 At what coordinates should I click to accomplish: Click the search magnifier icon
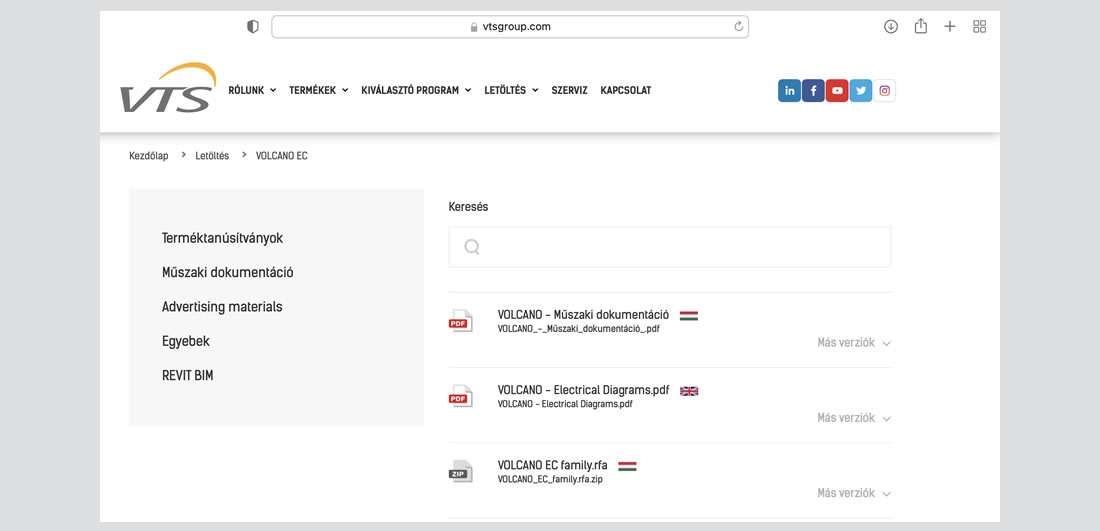pos(472,247)
